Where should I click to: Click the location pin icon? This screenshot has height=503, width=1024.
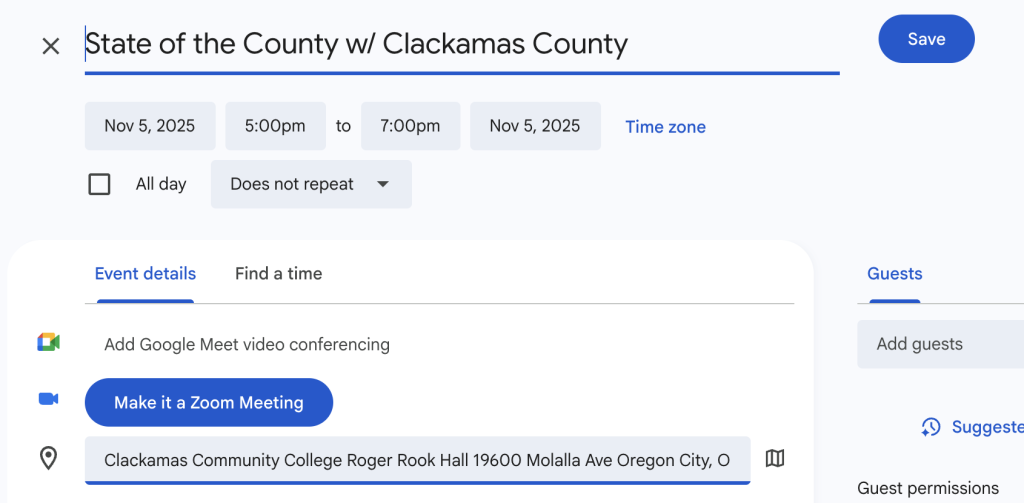48,458
